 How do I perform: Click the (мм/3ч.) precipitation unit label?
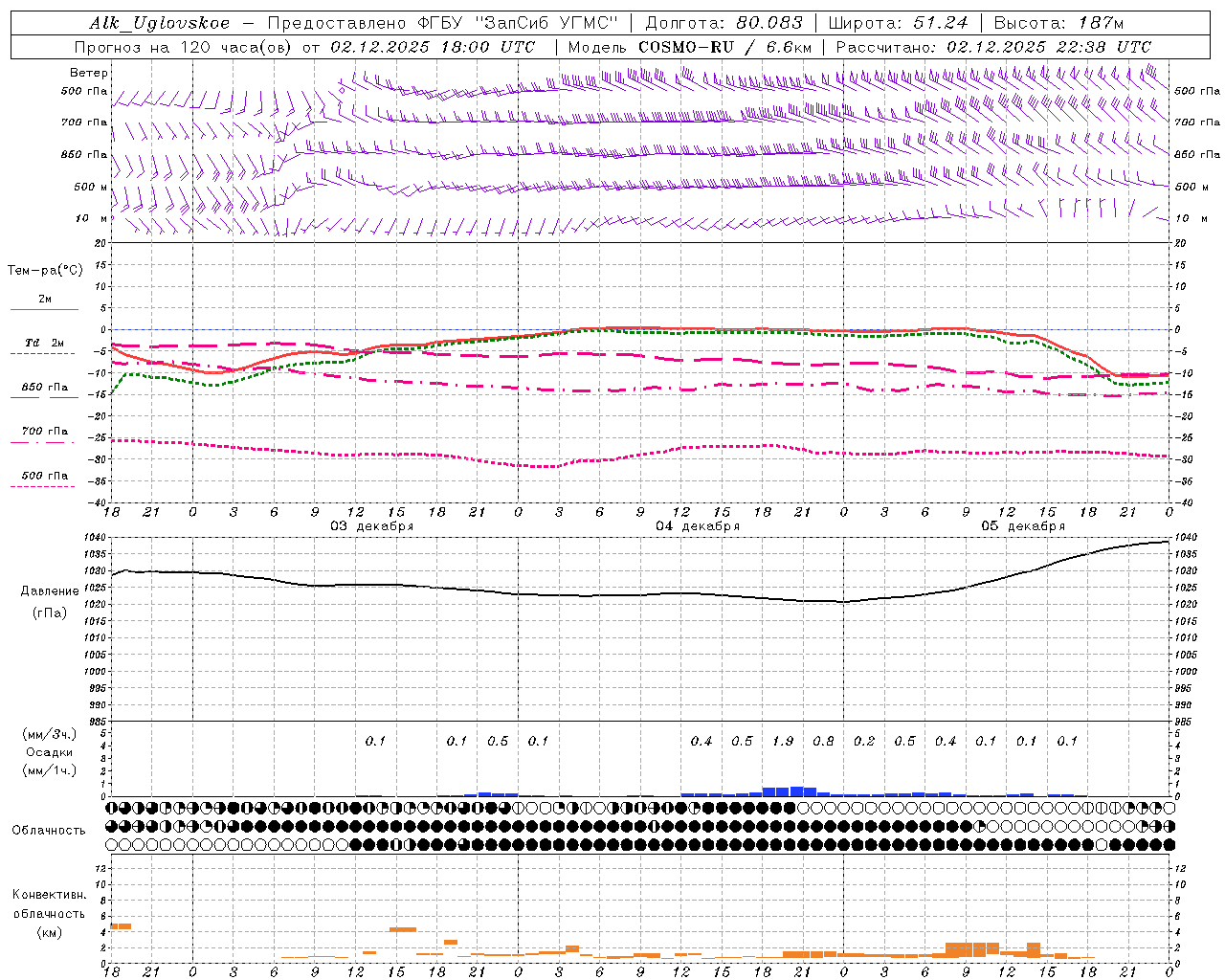pyautogui.click(x=49, y=734)
